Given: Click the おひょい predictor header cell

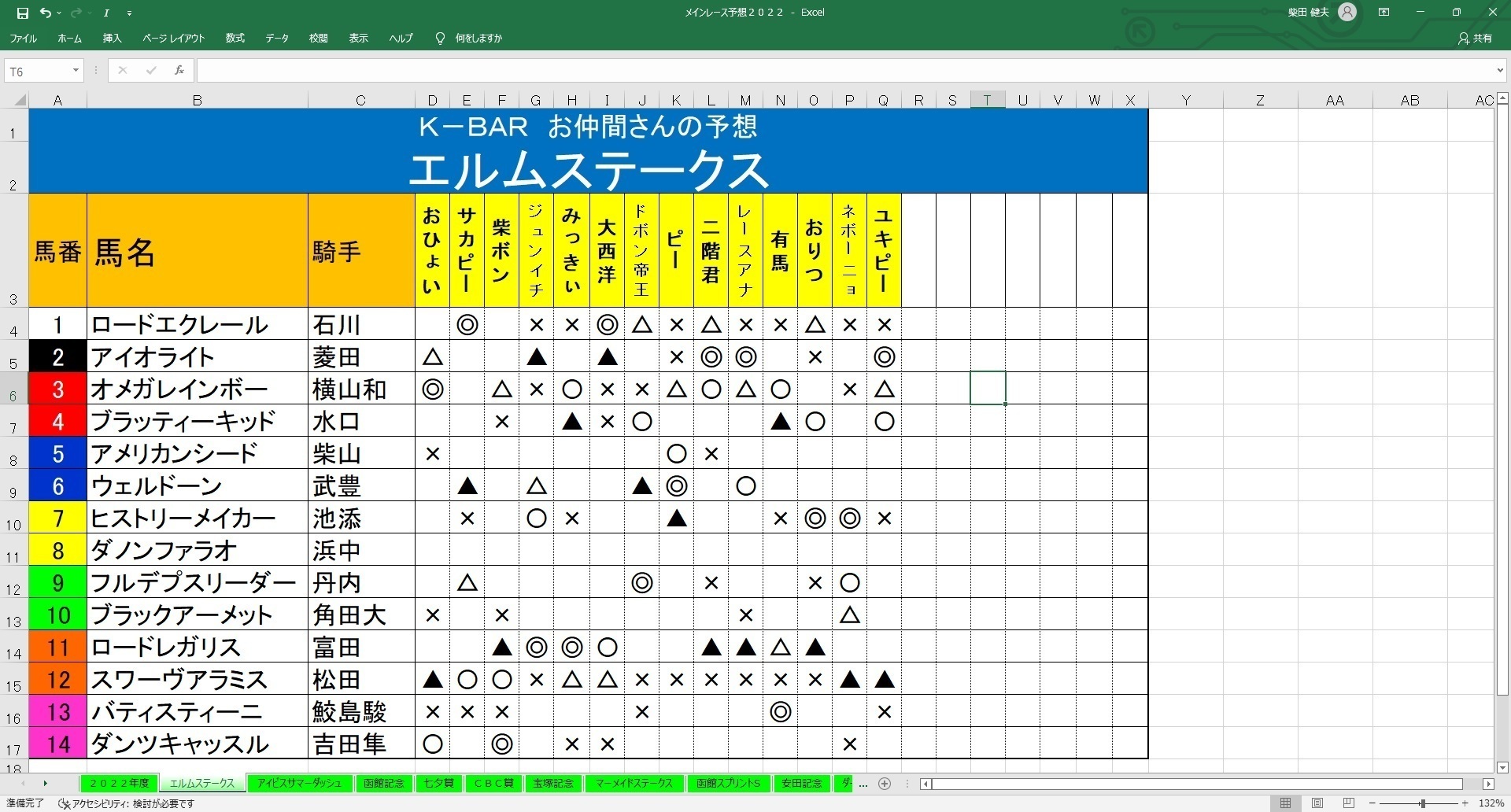Looking at the screenshot, I should coord(432,251).
